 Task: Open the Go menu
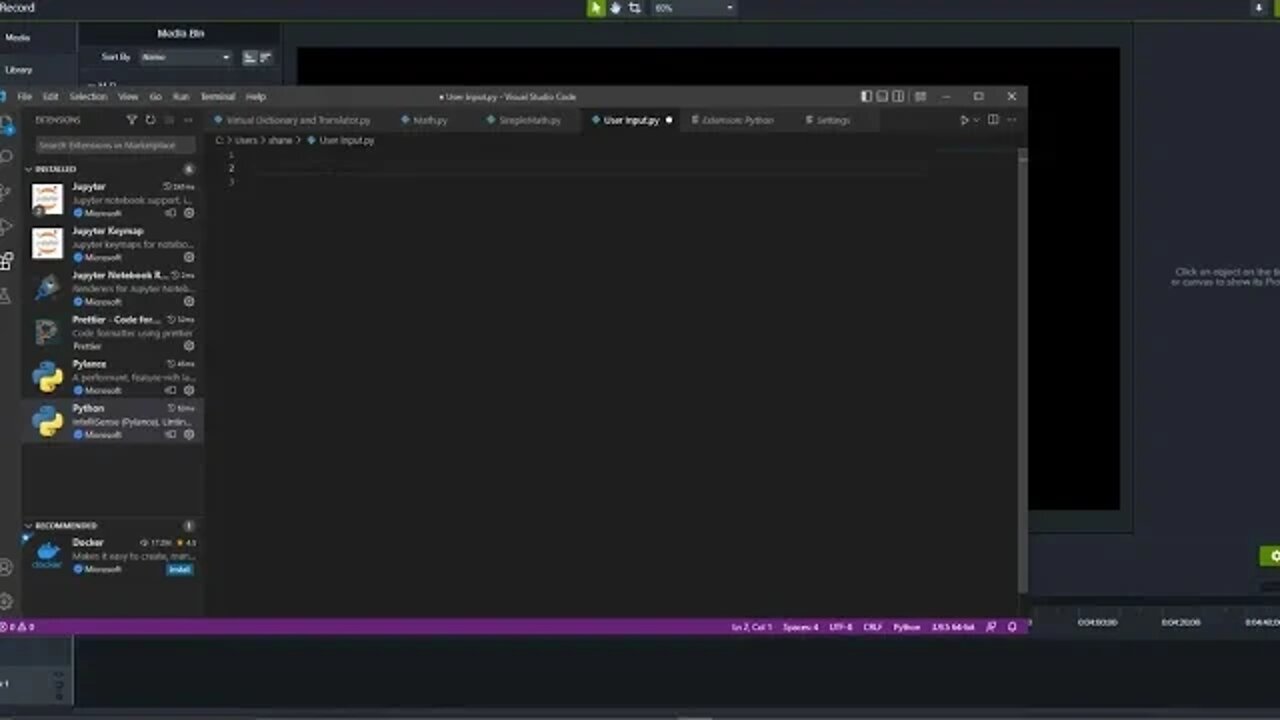[x=155, y=97]
